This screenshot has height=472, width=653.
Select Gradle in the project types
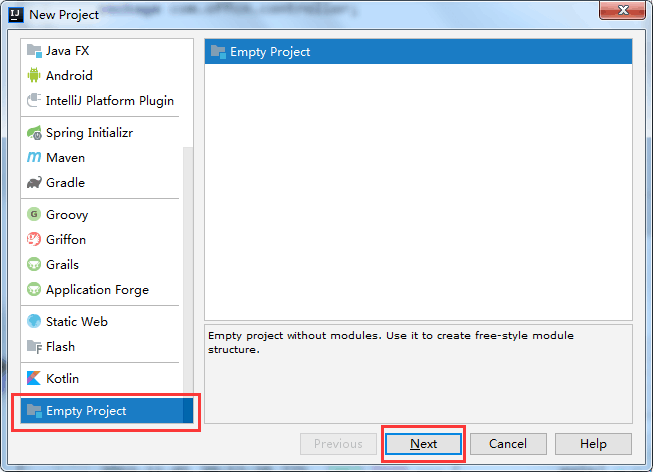click(102, 182)
